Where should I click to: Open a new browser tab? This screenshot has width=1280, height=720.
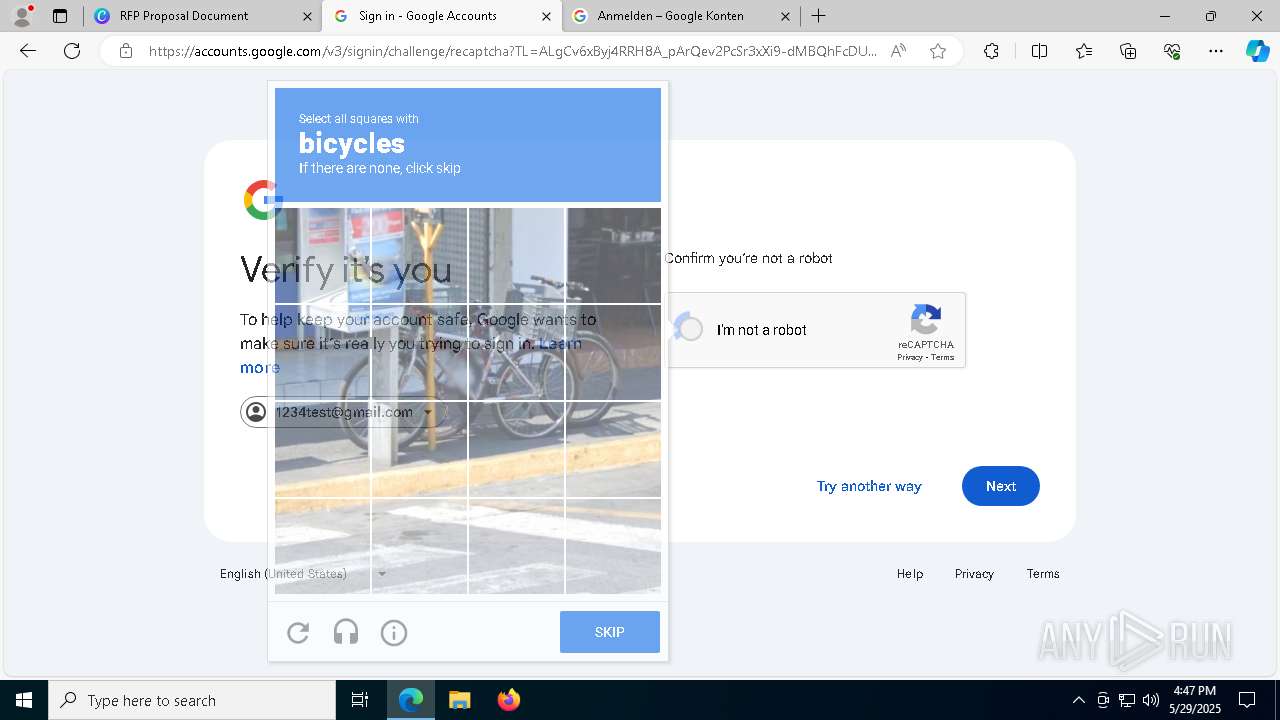pyautogui.click(x=819, y=16)
